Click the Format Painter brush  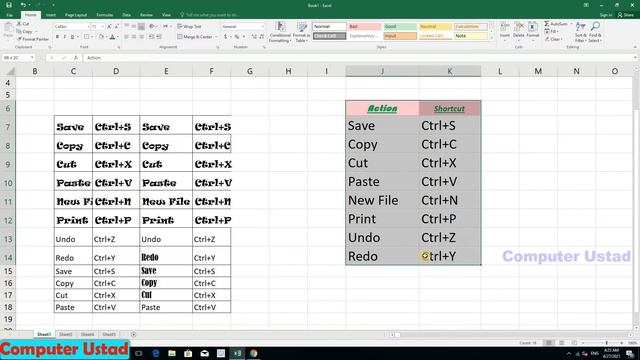[33, 39]
